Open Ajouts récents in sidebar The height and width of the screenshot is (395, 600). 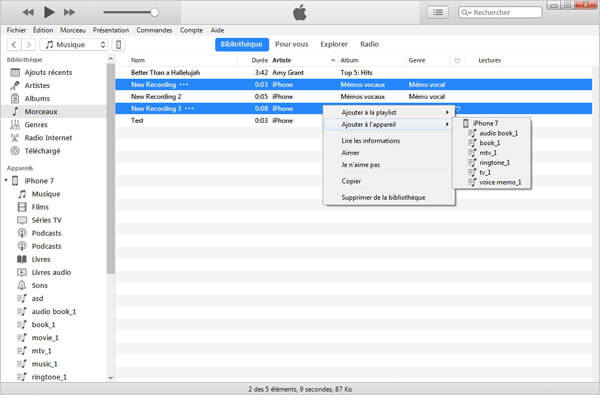[x=48, y=72]
